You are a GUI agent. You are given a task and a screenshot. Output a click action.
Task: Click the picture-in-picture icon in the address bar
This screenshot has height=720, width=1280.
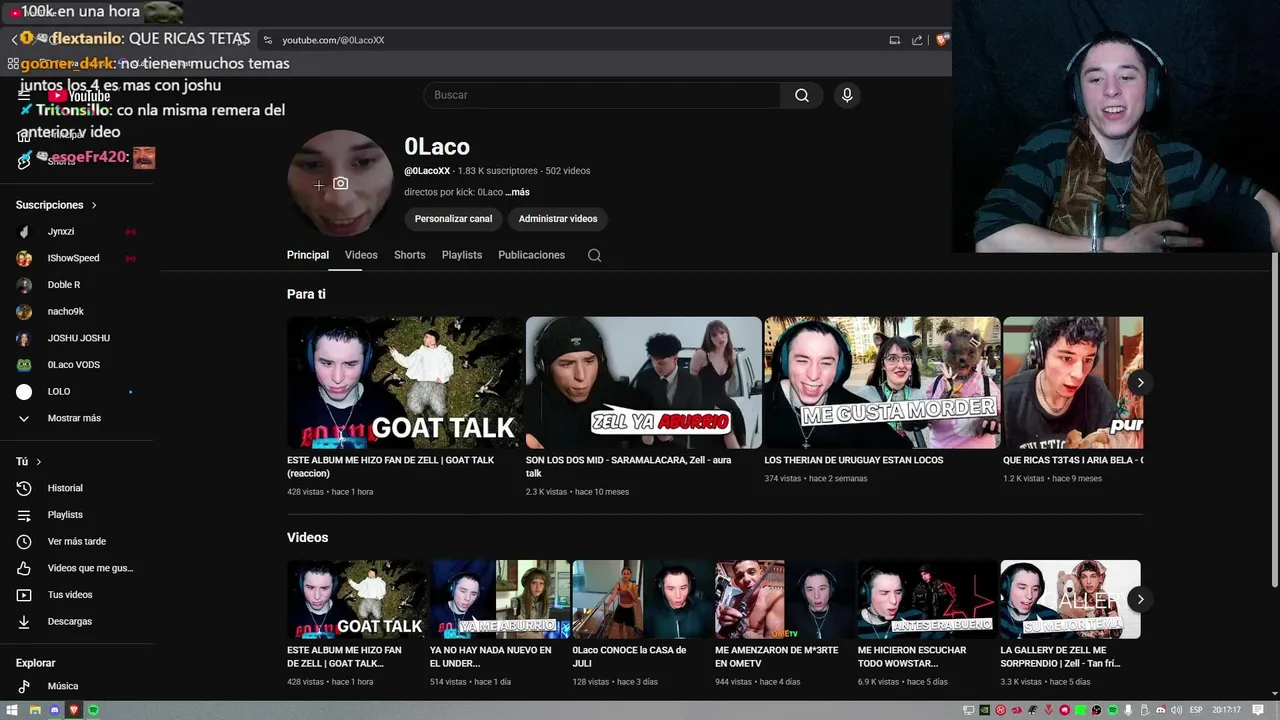895,40
